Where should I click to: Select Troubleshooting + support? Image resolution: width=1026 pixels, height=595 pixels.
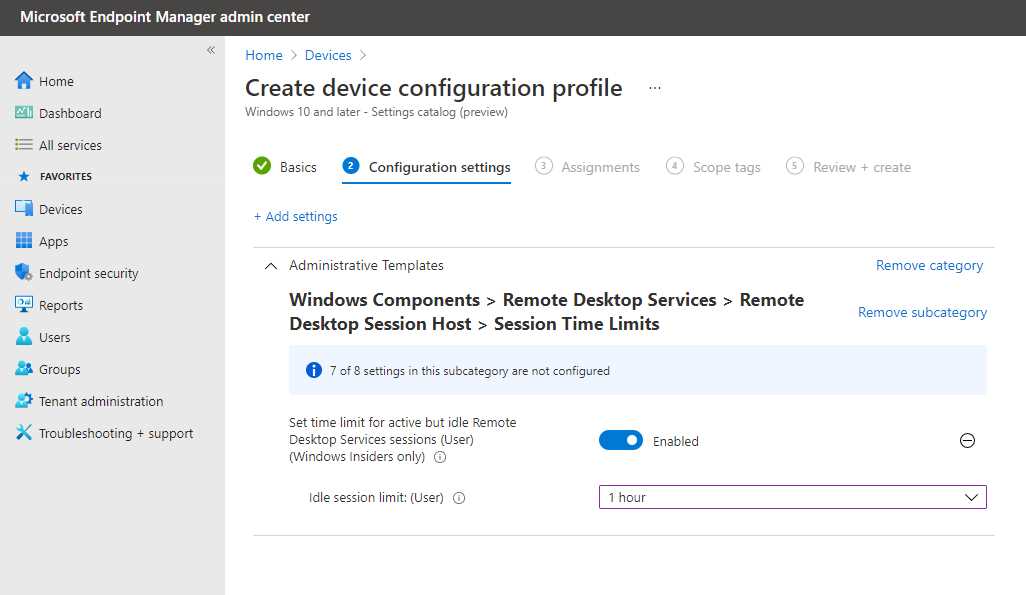(110, 432)
